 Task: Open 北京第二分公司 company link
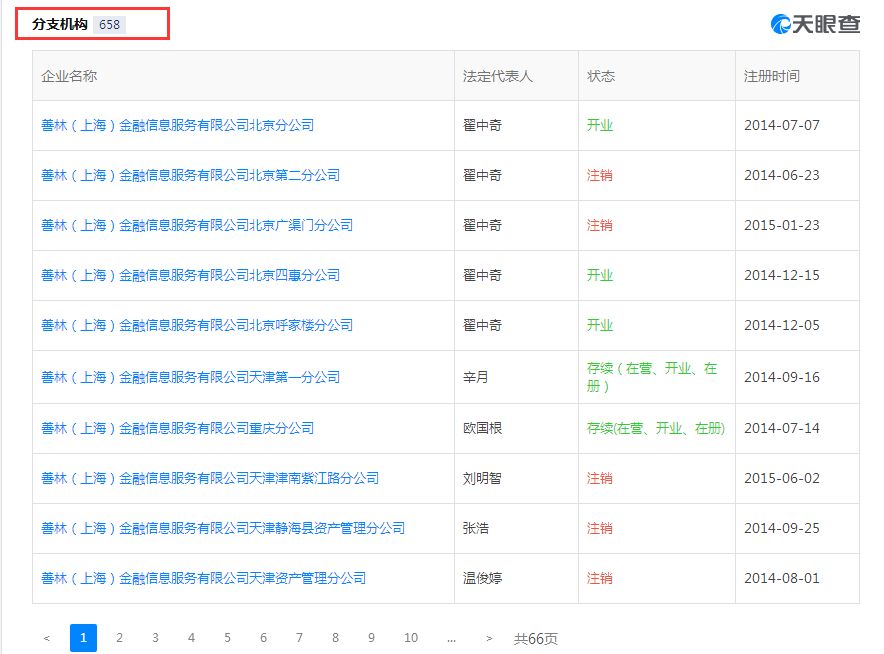click(x=191, y=175)
